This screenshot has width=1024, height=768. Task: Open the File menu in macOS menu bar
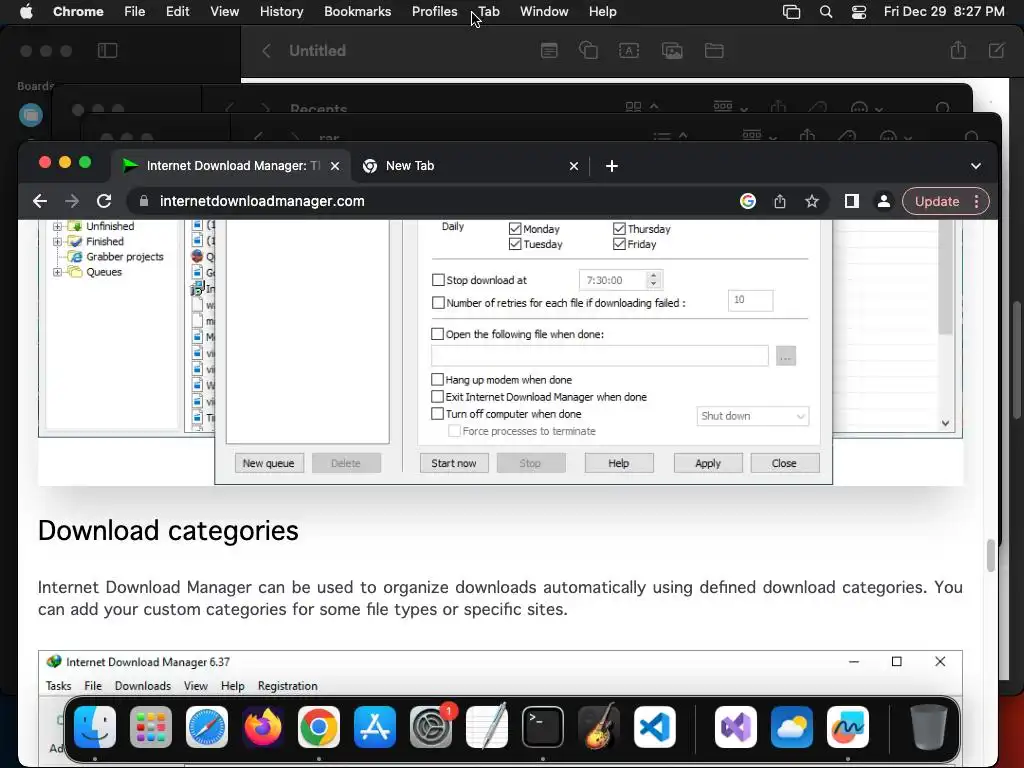coord(135,12)
